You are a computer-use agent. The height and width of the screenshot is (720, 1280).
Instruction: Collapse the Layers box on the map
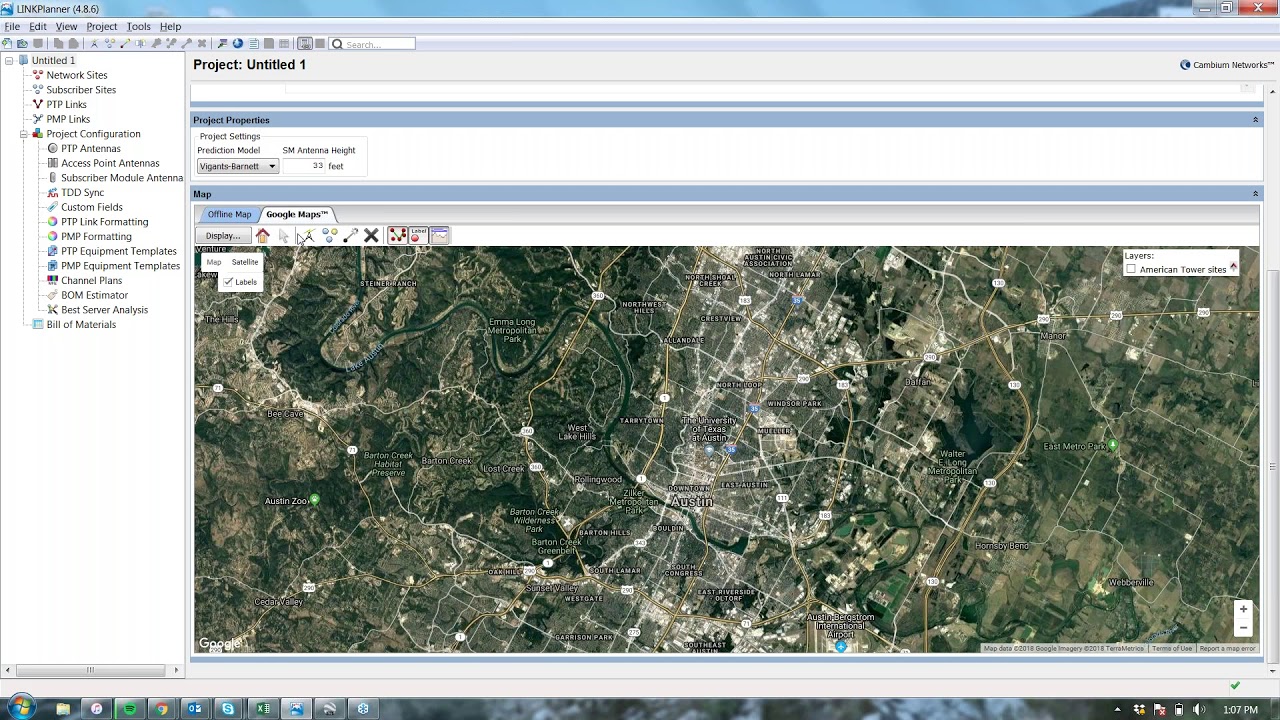pyautogui.click(x=1233, y=266)
